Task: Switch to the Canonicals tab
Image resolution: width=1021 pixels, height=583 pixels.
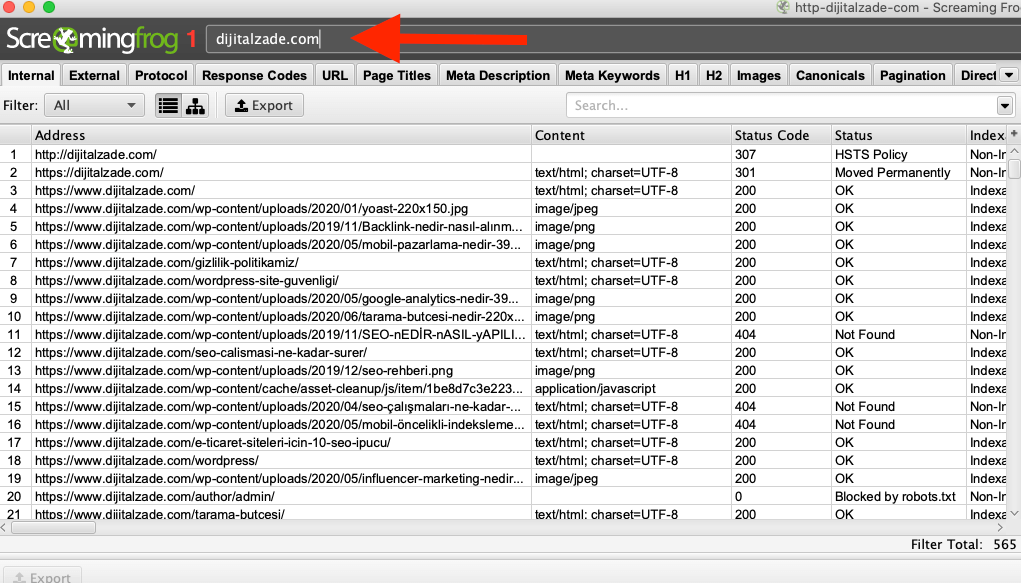Action: [x=830, y=76]
